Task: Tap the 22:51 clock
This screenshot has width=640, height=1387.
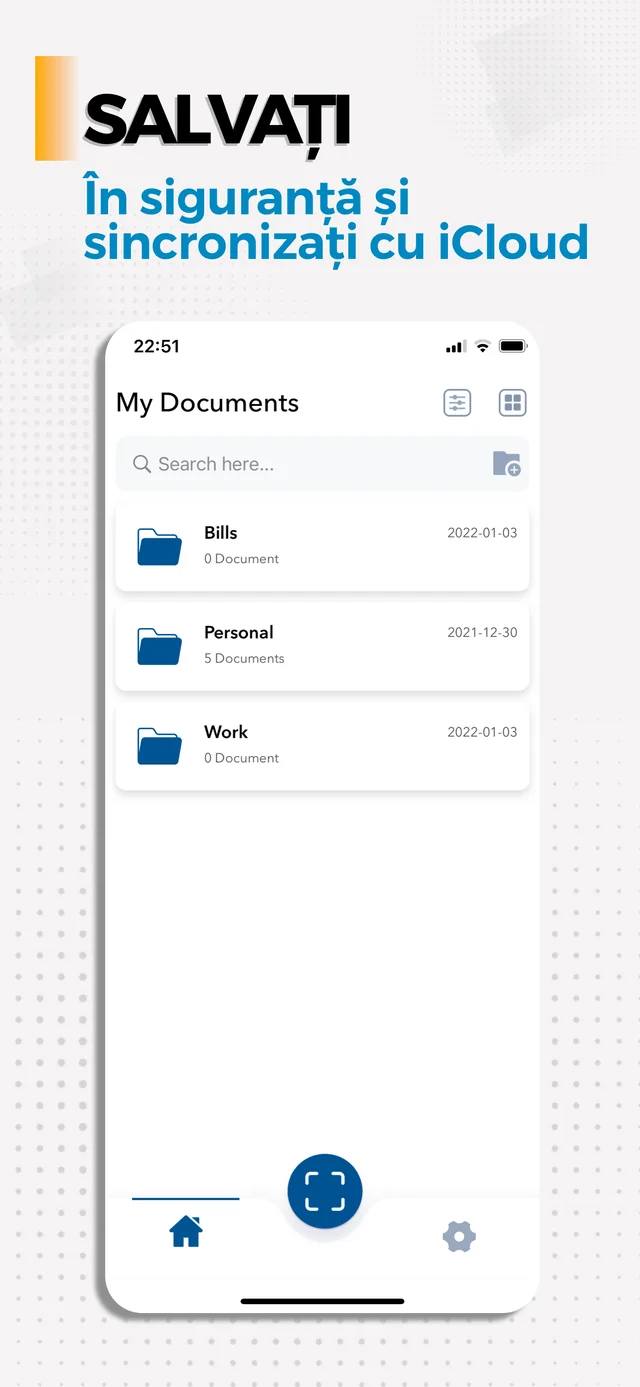Action: [x=157, y=347]
